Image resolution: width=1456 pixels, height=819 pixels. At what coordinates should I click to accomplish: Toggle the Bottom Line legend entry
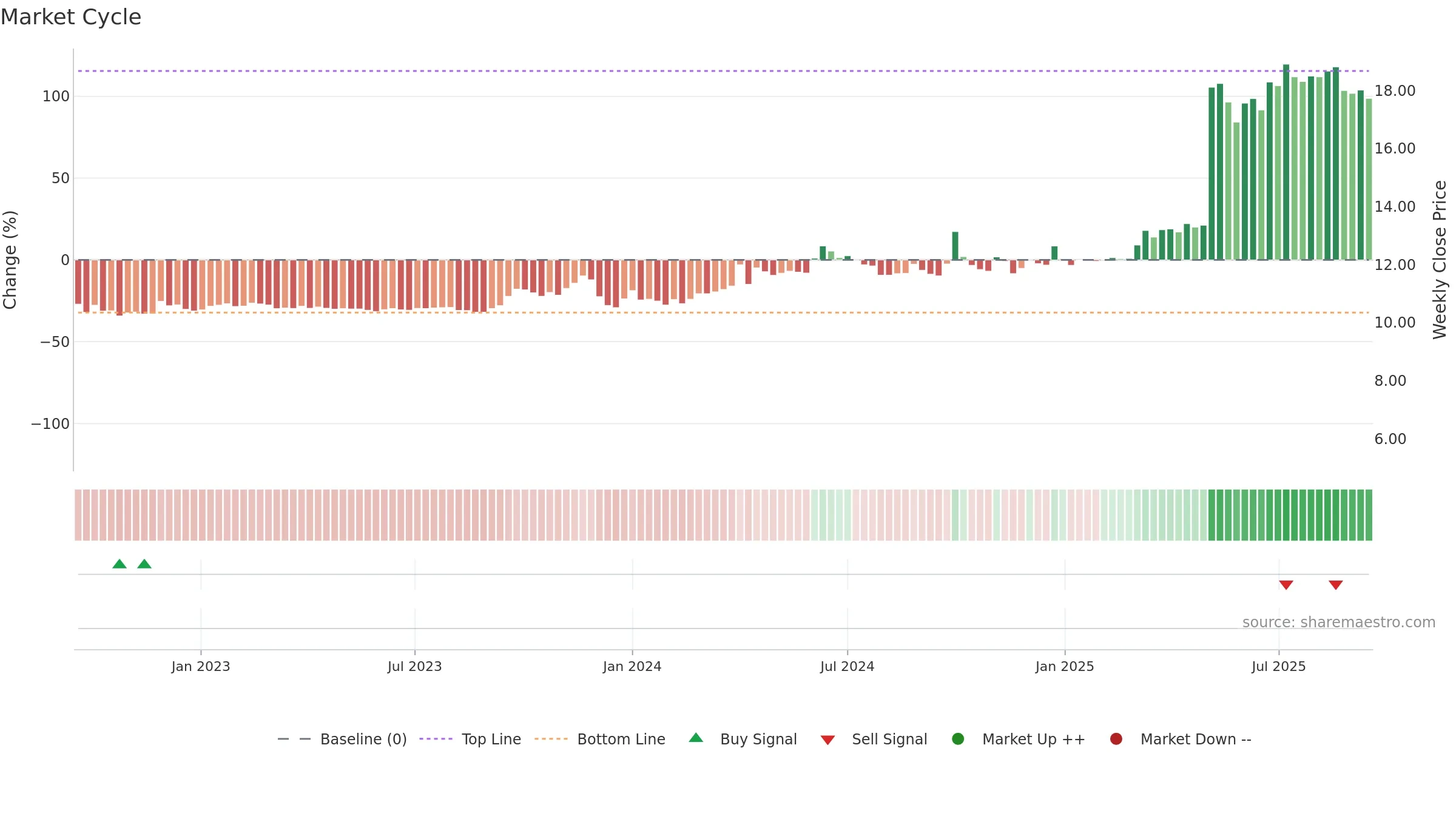tap(599, 739)
